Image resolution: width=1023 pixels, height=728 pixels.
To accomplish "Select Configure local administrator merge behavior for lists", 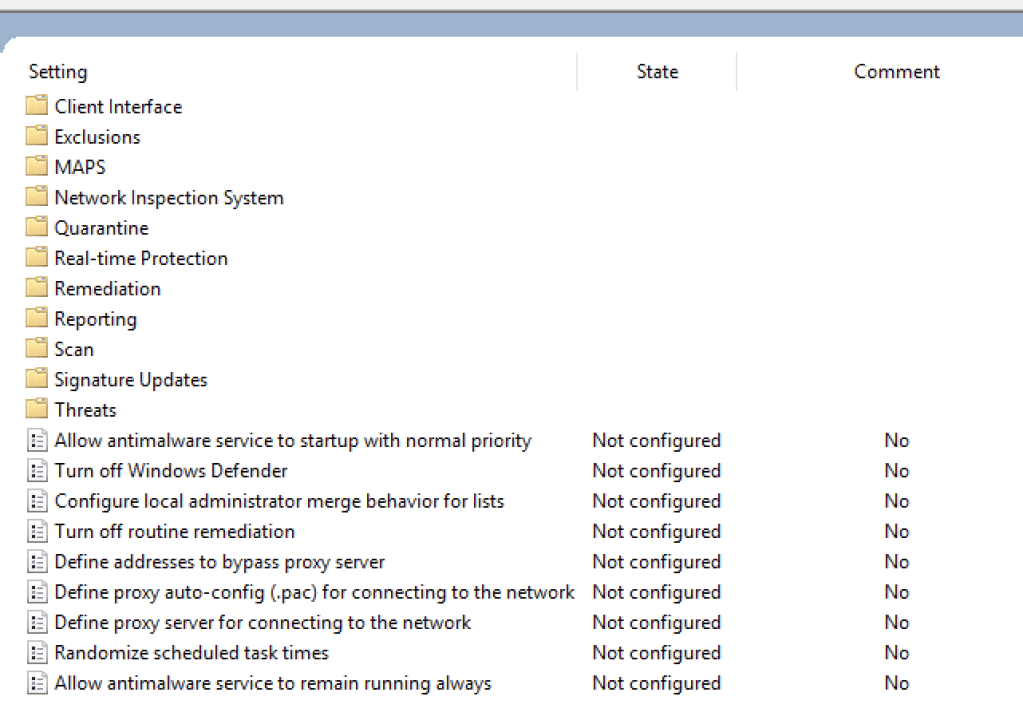I will point(279,501).
